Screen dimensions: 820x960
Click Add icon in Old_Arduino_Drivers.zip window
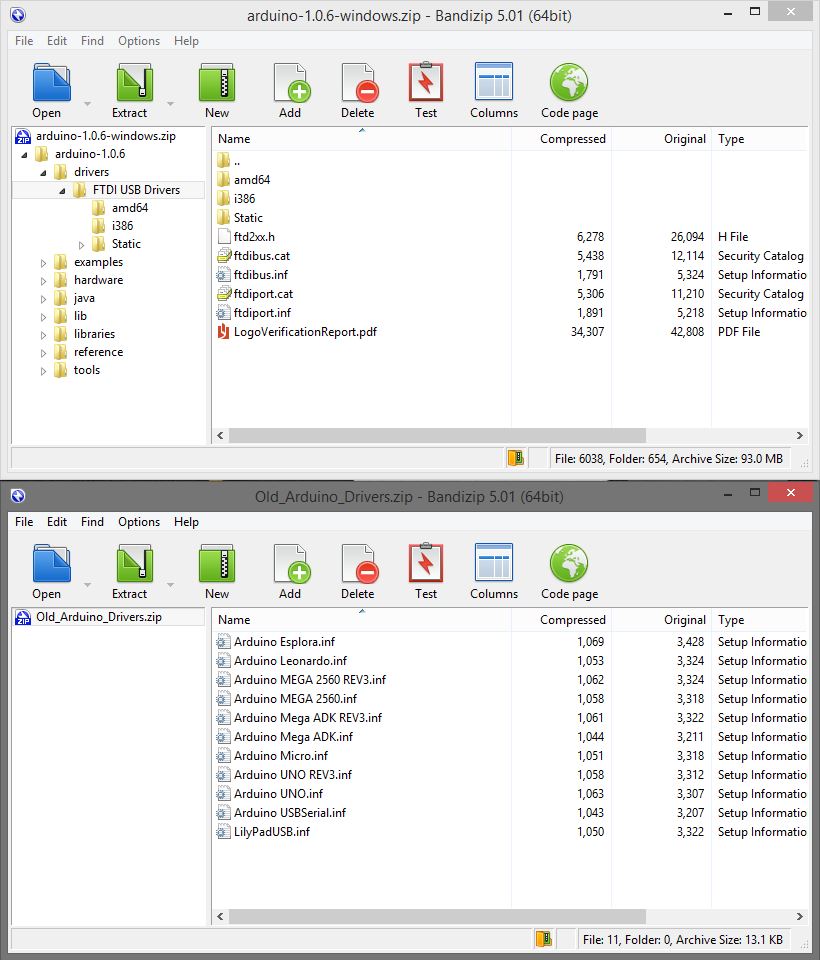pyautogui.click(x=292, y=563)
